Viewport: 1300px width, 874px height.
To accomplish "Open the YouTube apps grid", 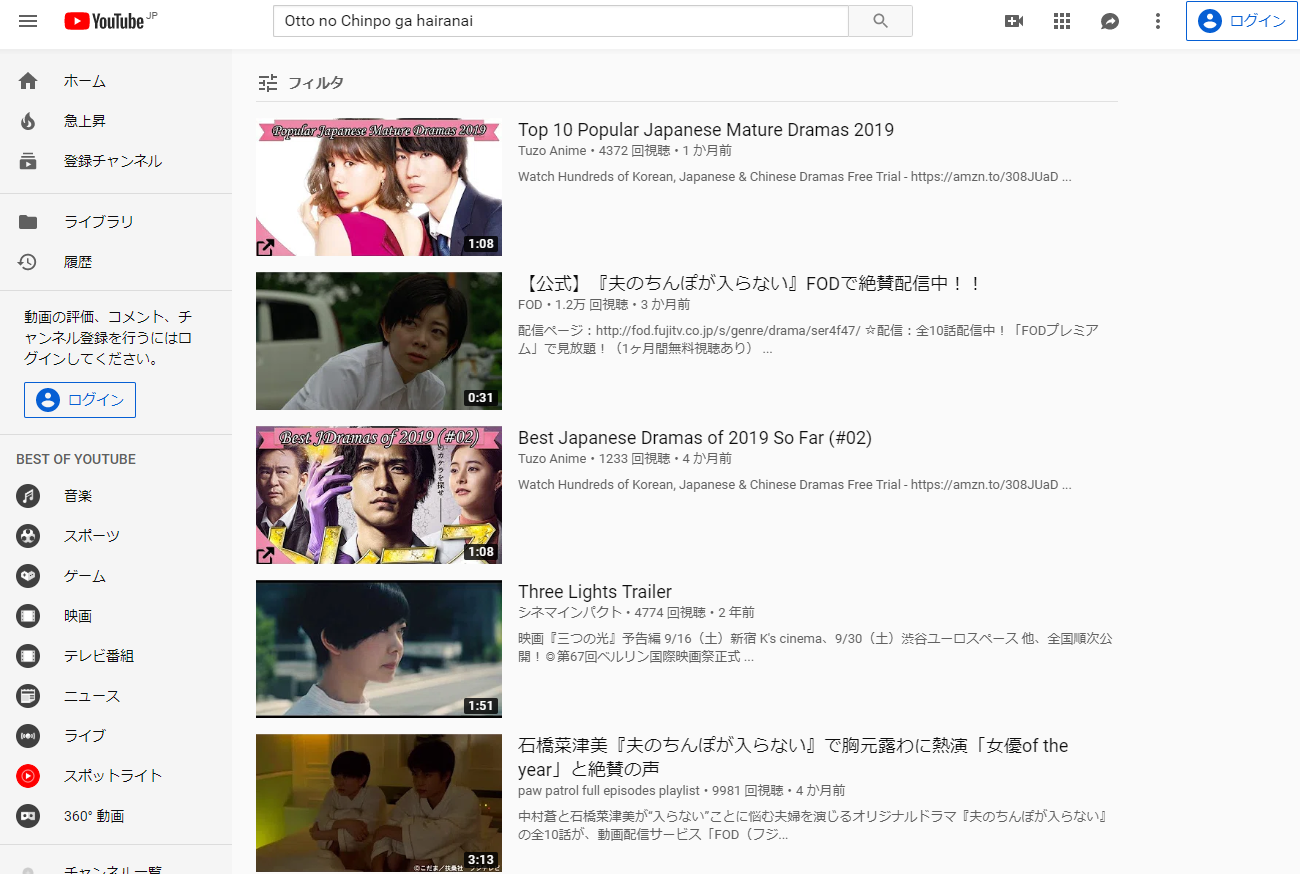I will click(x=1062, y=21).
